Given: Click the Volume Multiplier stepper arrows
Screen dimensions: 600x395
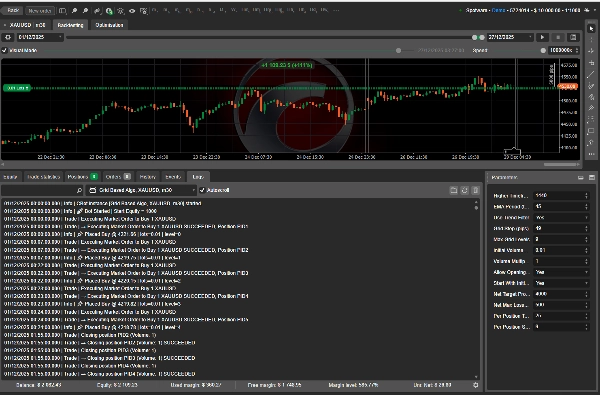Looking at the screenshot, I should 586,261.
